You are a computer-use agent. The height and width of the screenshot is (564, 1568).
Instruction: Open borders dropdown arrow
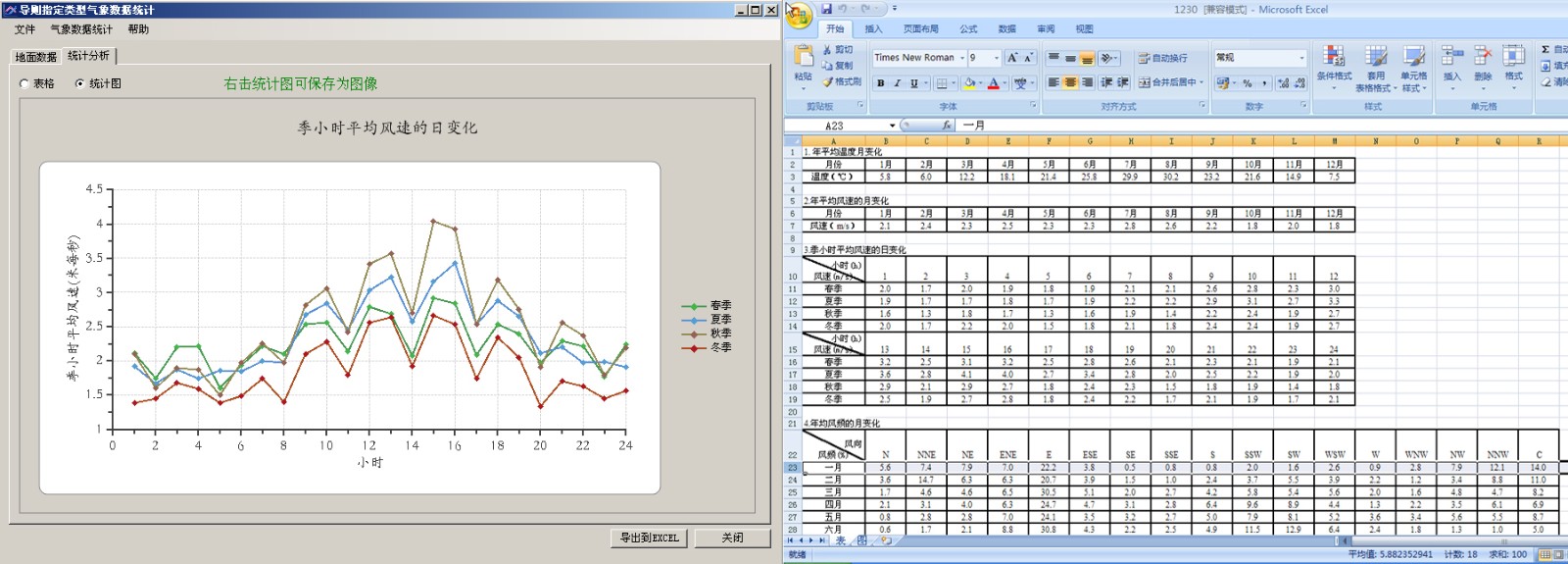tap(955, 83)
